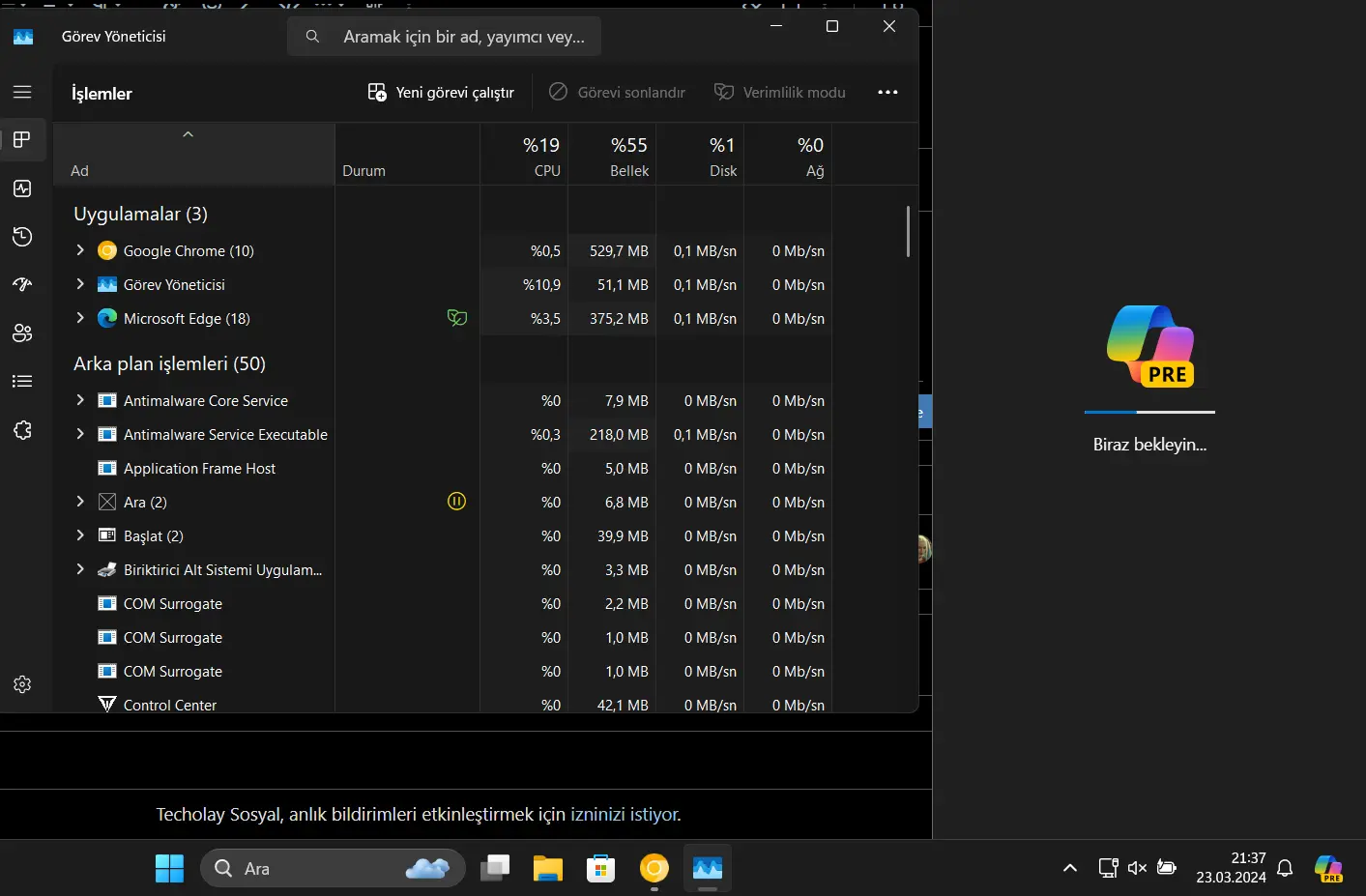Click the Durum column header
The width and height of the screenshot is (1366, 896).
407,155
